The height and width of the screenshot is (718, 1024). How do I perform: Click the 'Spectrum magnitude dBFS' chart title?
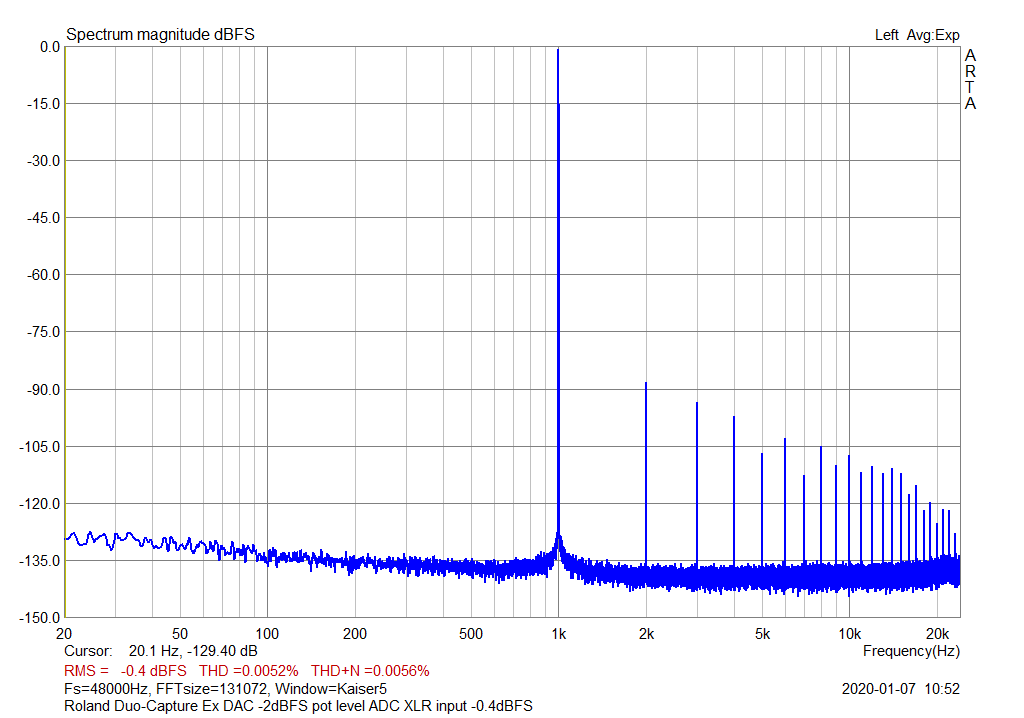(x=160, y=35)
